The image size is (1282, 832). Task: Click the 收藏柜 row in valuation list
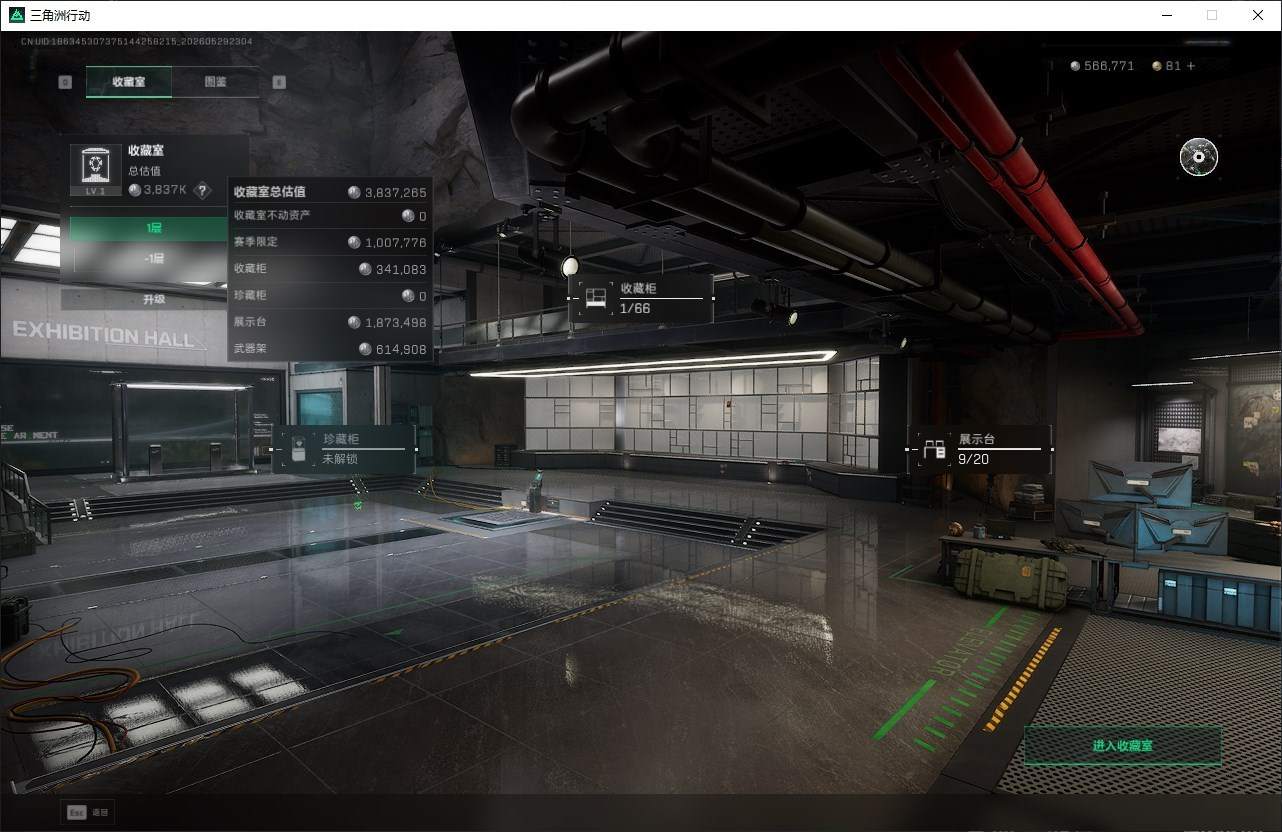[330, 269]
